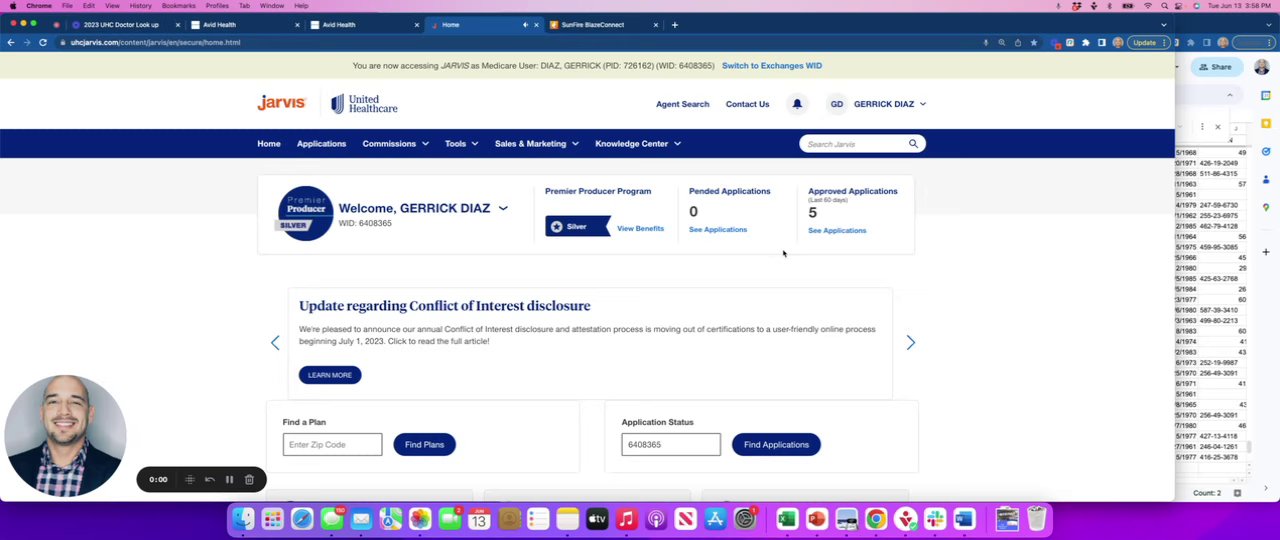See Applications under Approved Applications
The image size is (1280, 540).
(837, 231)
